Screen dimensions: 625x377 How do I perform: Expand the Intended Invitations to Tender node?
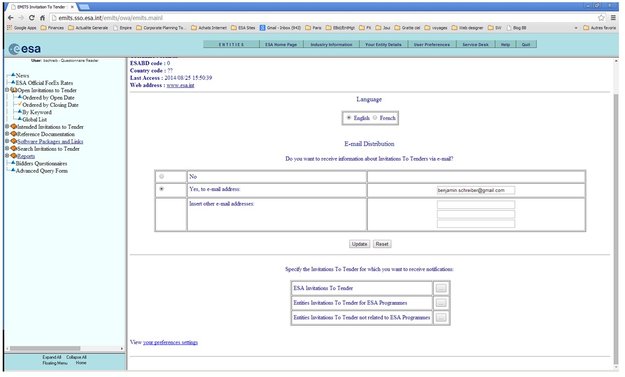[x=7, y=126]
